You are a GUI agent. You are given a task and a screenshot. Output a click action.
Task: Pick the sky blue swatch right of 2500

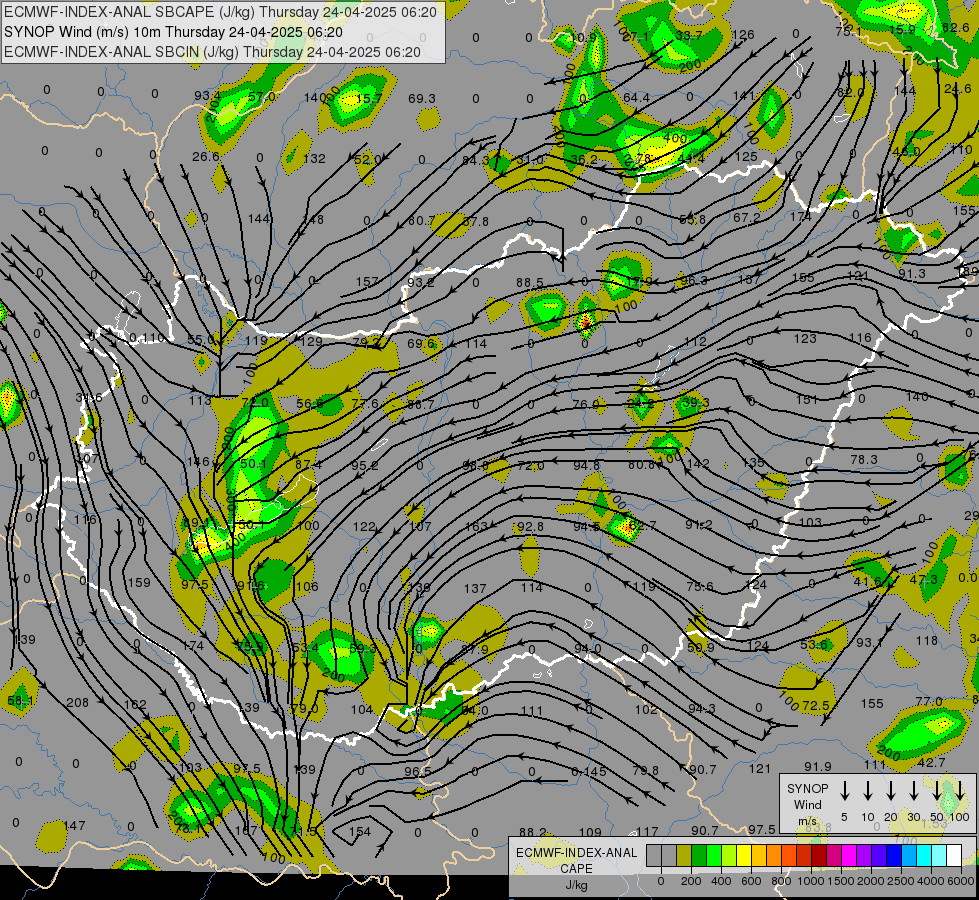tap(908, 856)
